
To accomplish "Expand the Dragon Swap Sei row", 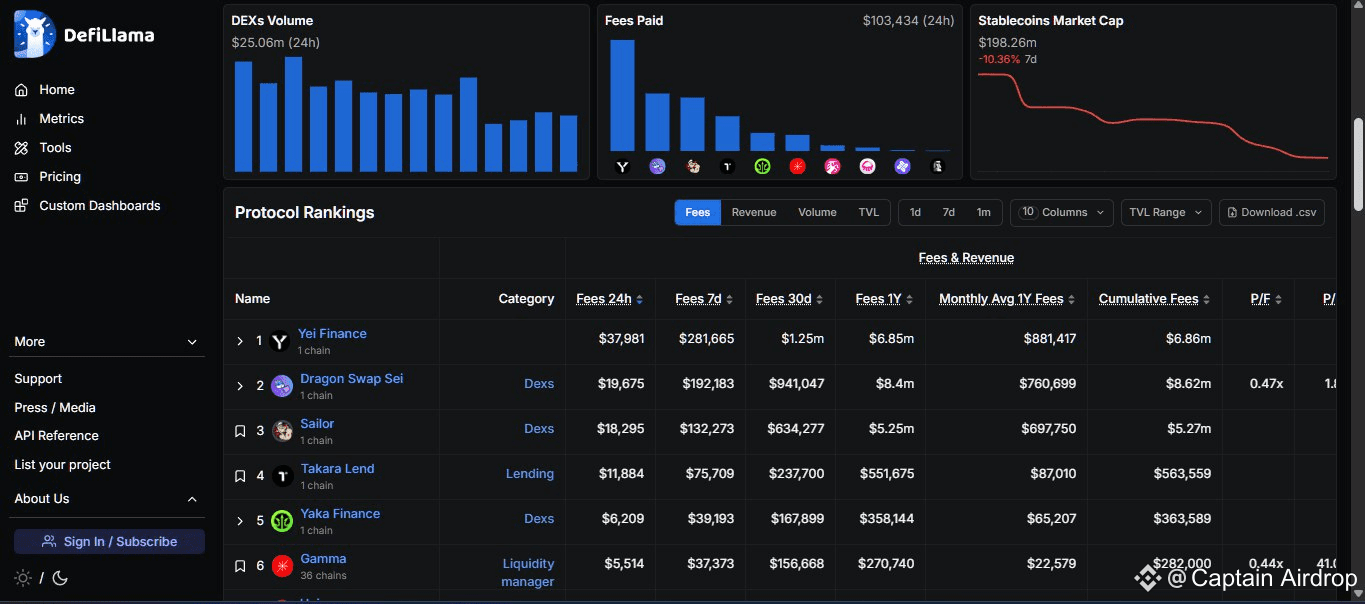I will (240, 386).
